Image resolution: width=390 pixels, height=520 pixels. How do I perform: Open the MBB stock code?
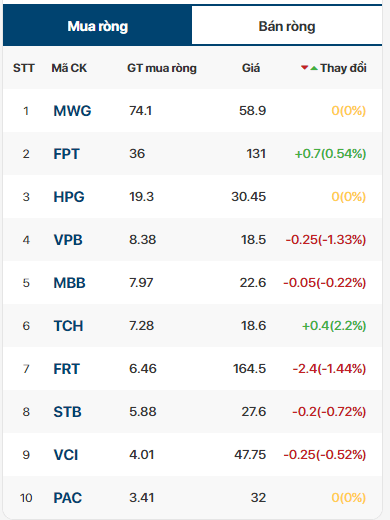(x=69, y=283)
